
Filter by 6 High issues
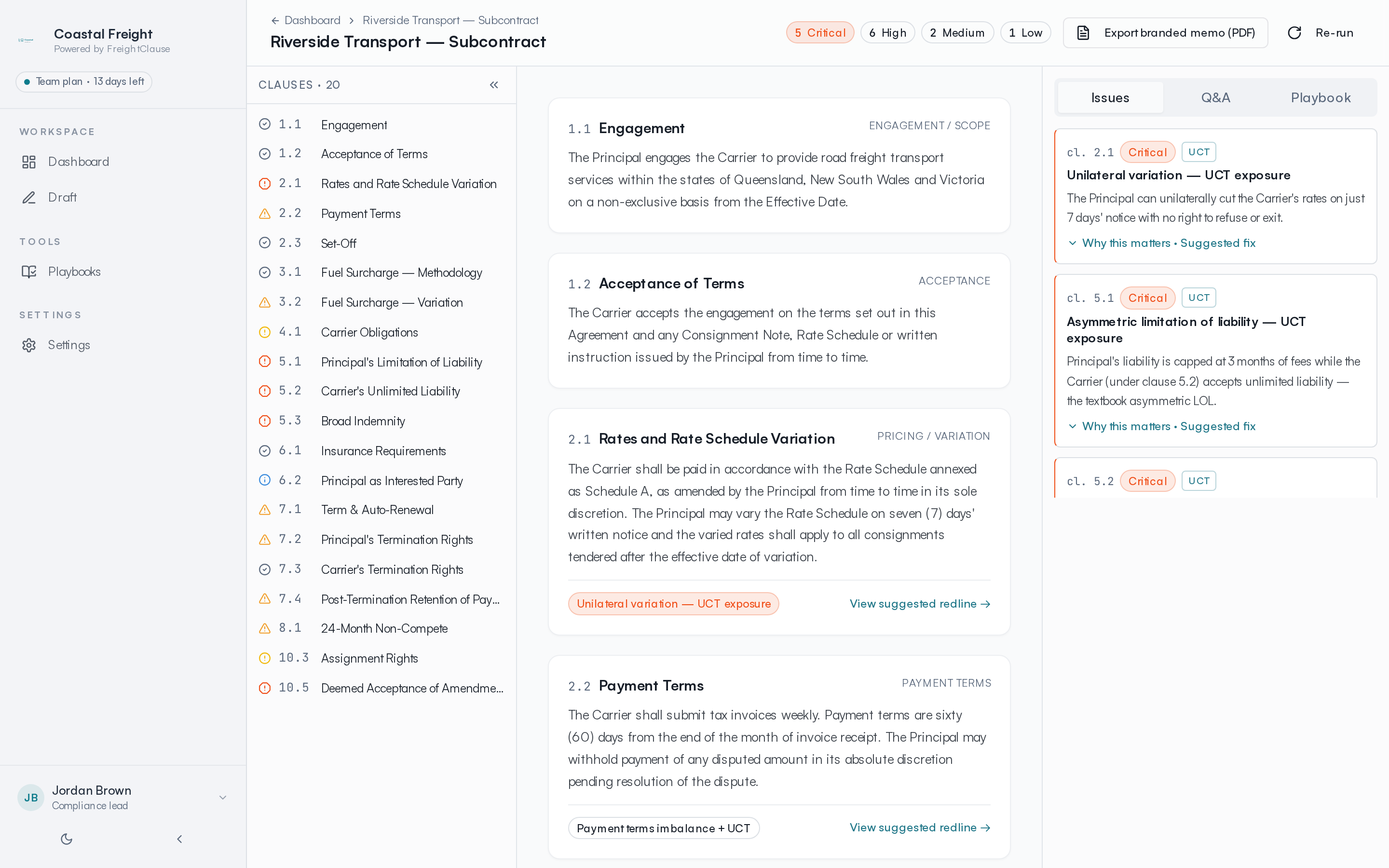(x=887, y=33)
